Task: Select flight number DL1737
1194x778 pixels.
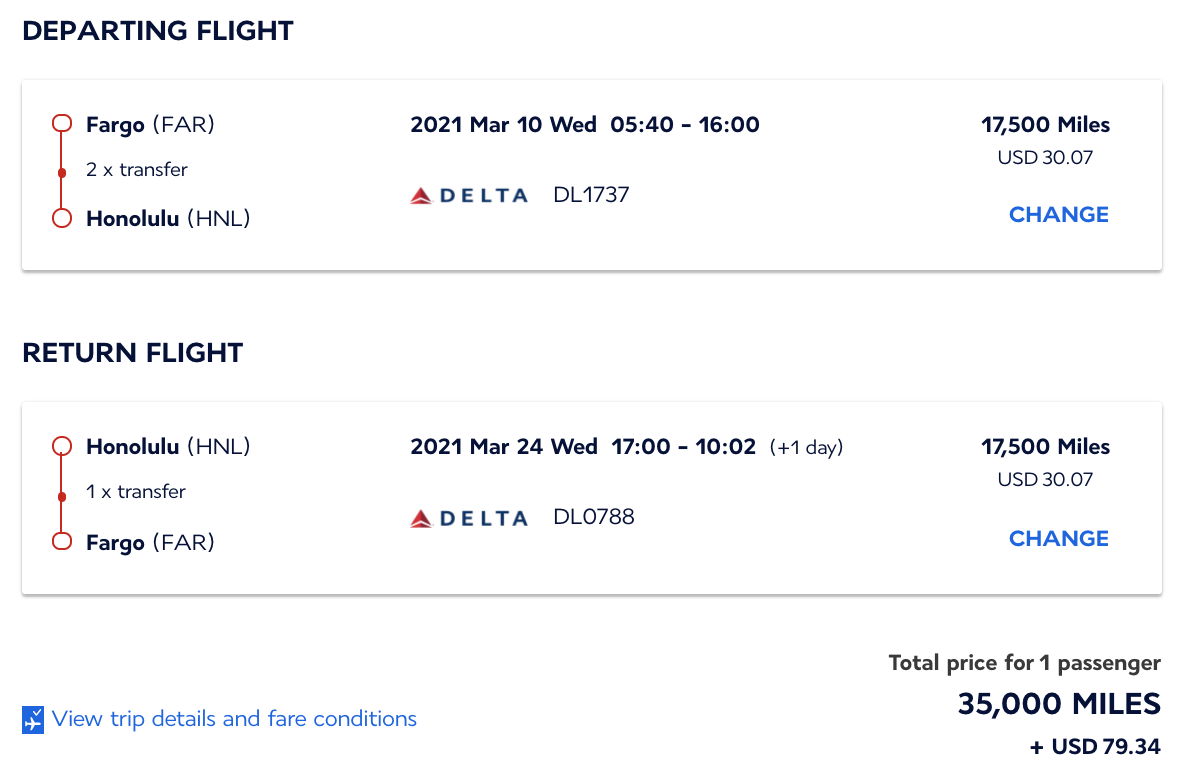Action: (591, 194)
